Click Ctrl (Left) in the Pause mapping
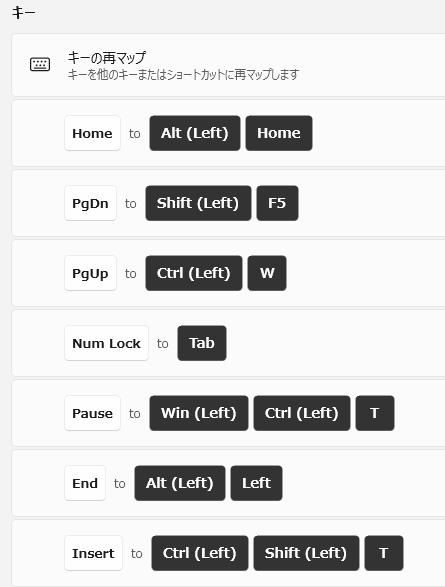Viewport: 445px width, 587px height. [x=302, y=413]
